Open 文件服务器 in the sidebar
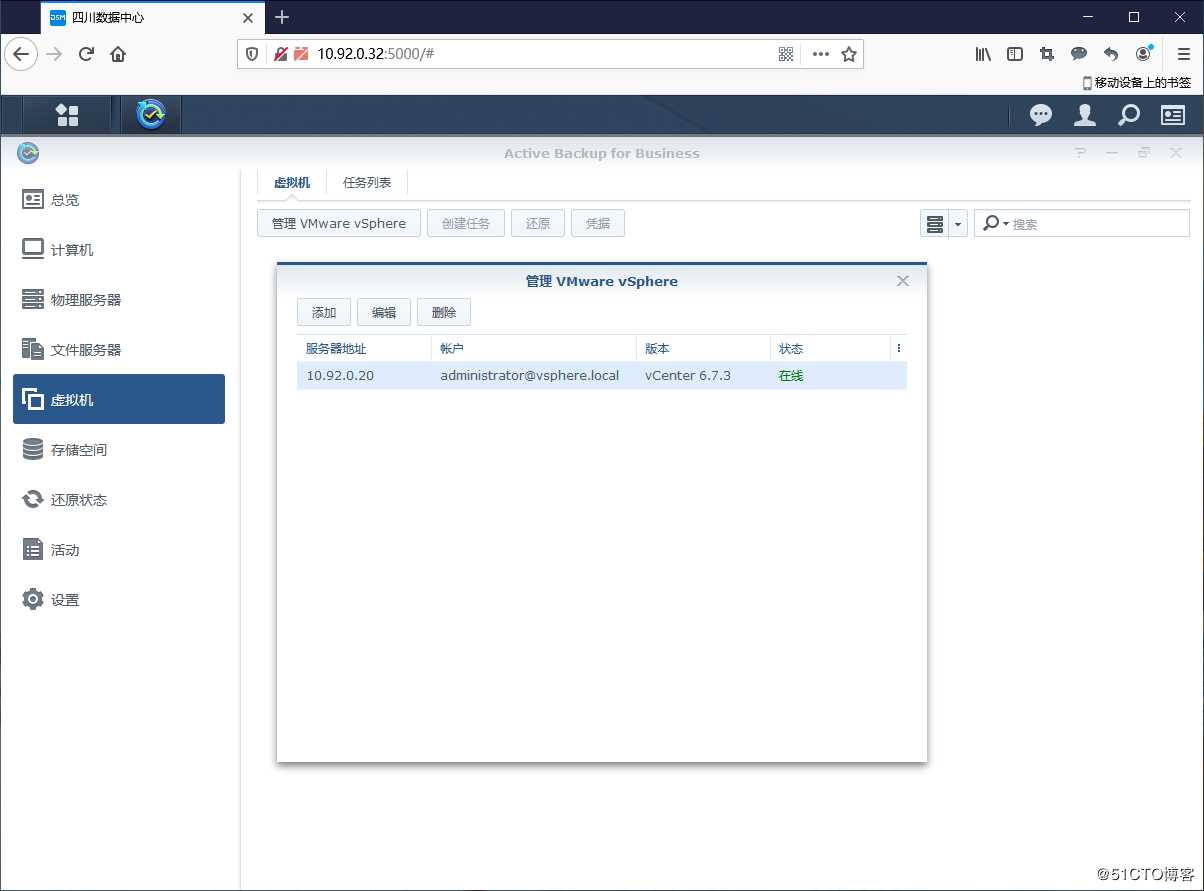Viewport: 1204px width, 891px height. tap(119, 349)
